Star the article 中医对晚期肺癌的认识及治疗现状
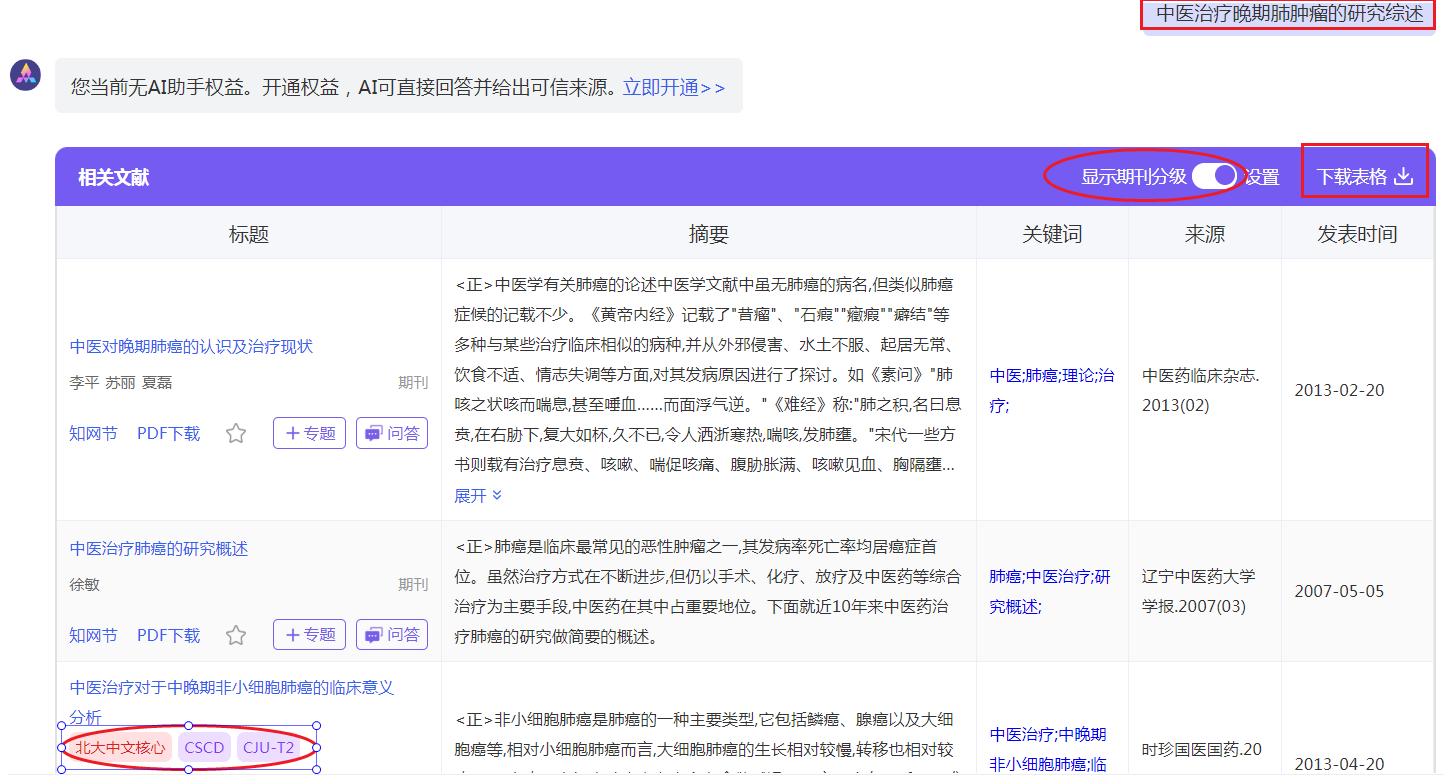The image size is (1444, 784). click(235, 434)
